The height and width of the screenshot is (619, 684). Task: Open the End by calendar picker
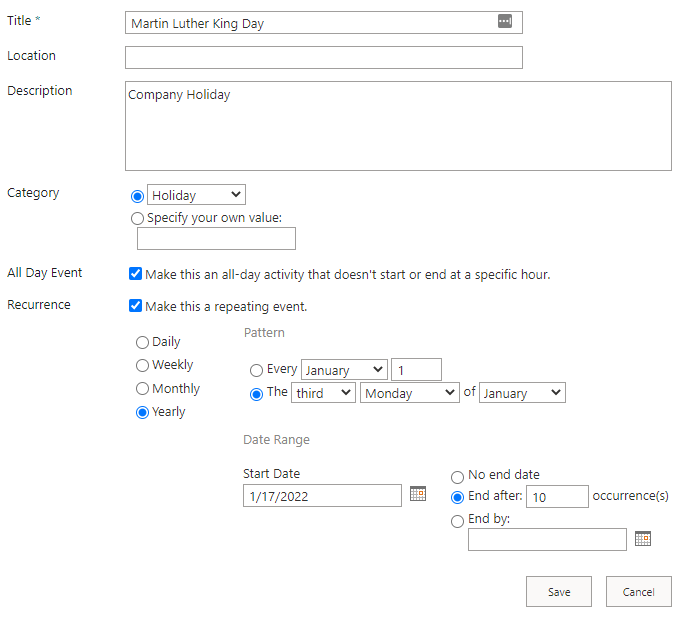pyautogui.click(x=643, y=538)
